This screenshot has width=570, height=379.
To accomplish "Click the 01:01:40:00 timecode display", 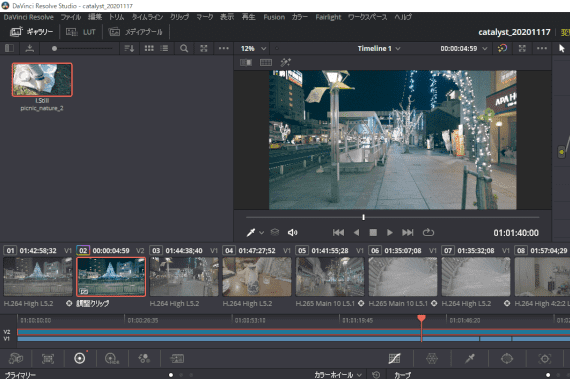I will (x=516, y=233).
